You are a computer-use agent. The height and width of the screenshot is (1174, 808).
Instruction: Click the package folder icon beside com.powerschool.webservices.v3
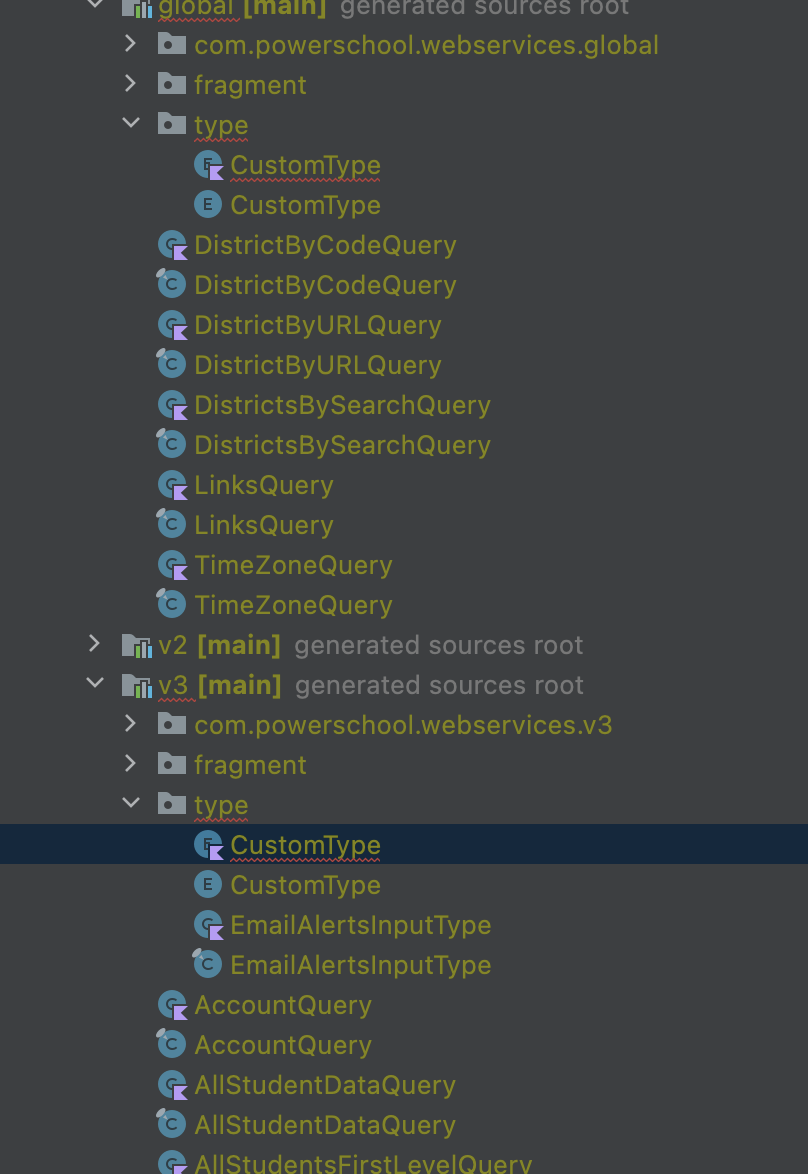point(172,724)
